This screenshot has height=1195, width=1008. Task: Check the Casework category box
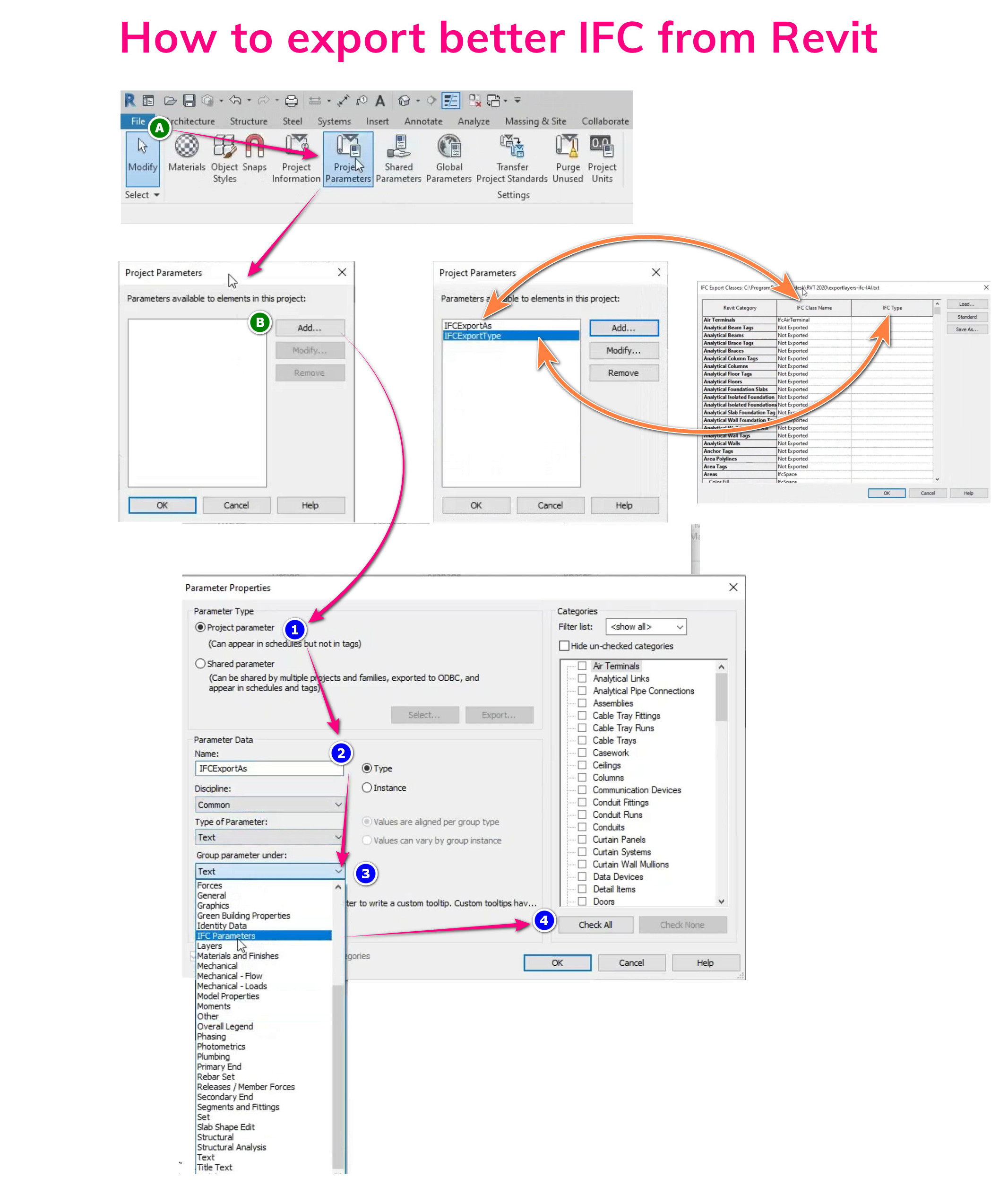[582, 753]
